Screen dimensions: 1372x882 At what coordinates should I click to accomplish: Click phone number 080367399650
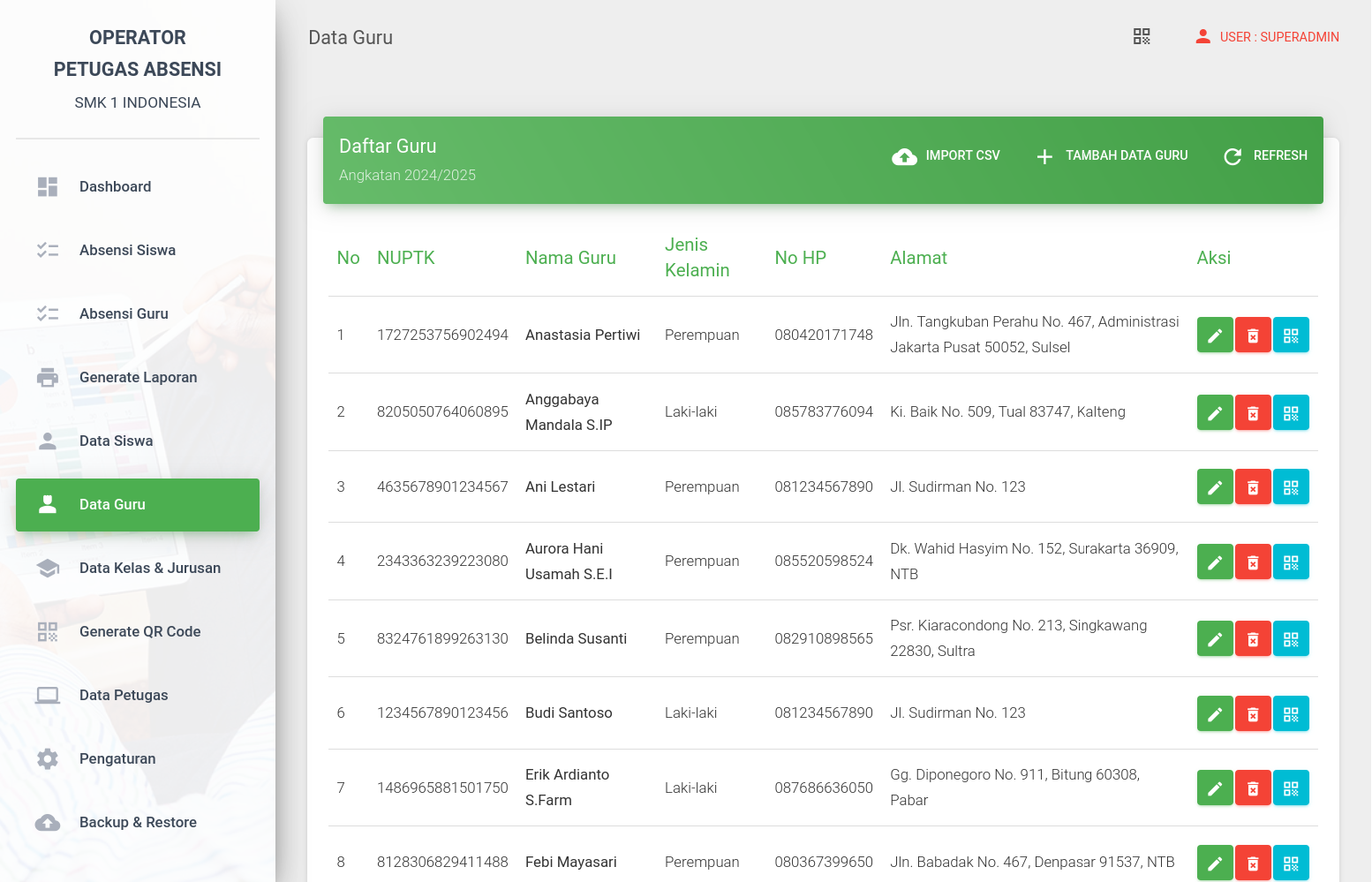824,862
